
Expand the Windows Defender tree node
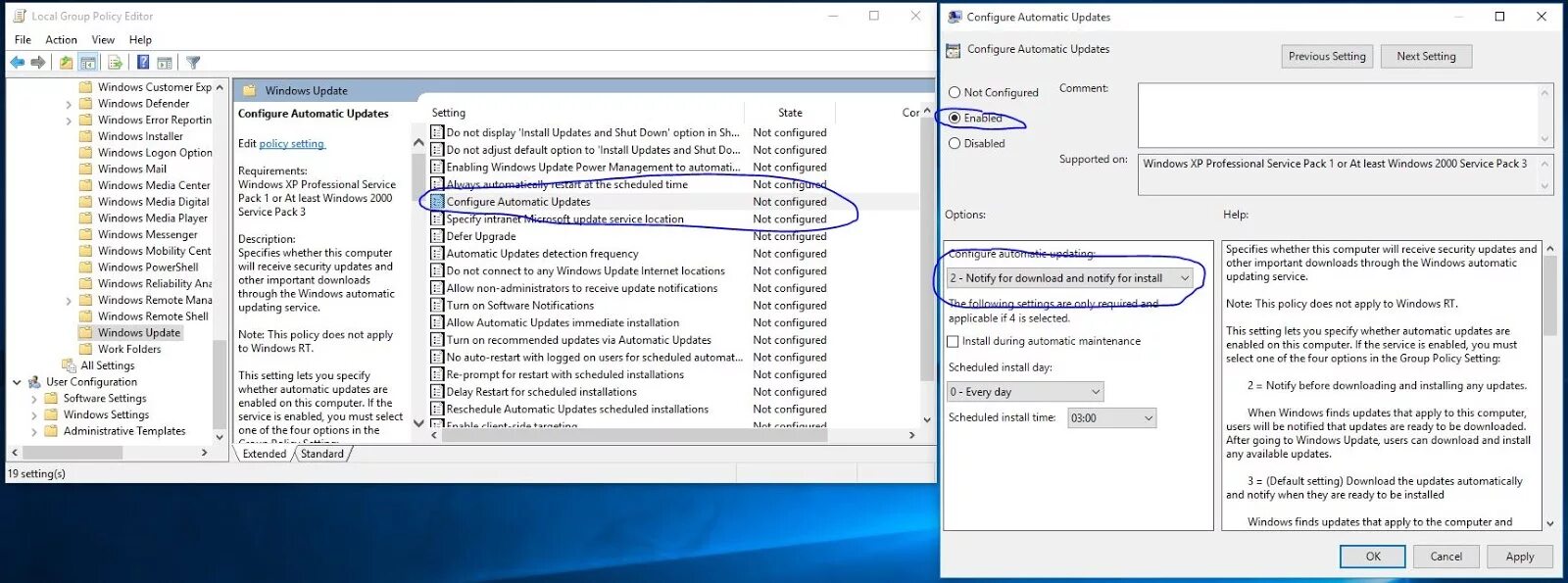69,105
